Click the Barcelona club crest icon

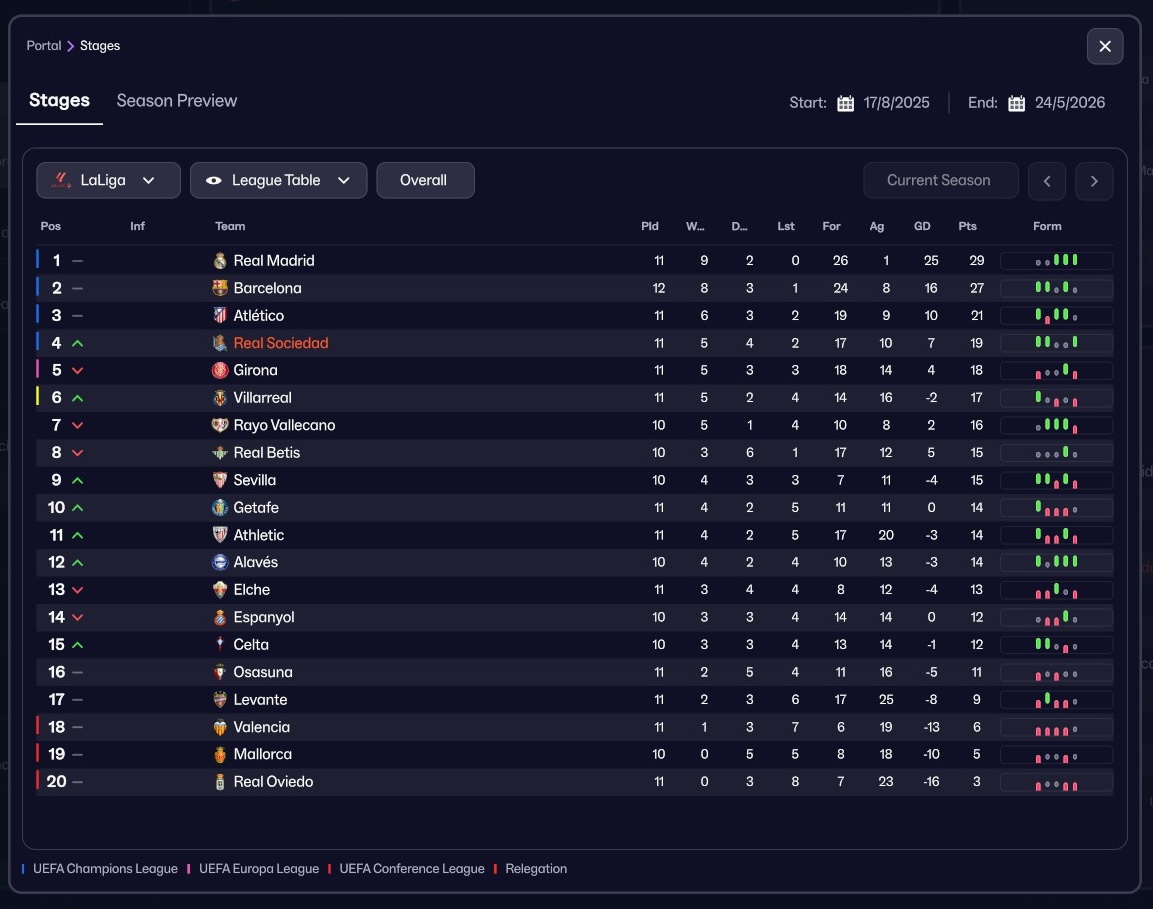[220, 288]
